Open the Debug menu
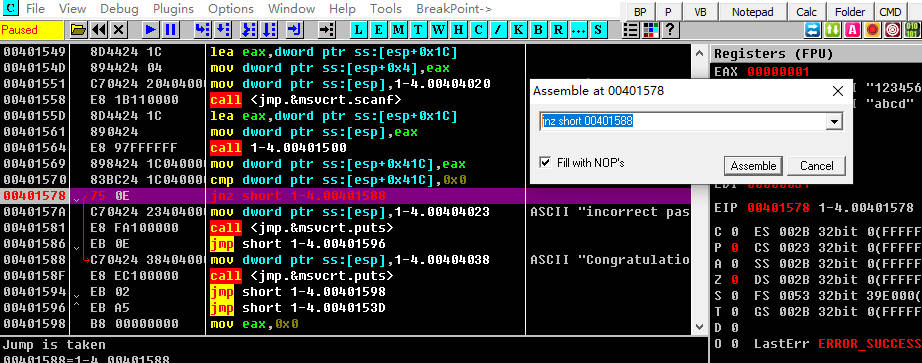Screen dimensions: 922x363 pyautogui.click(x=119, y=9)
